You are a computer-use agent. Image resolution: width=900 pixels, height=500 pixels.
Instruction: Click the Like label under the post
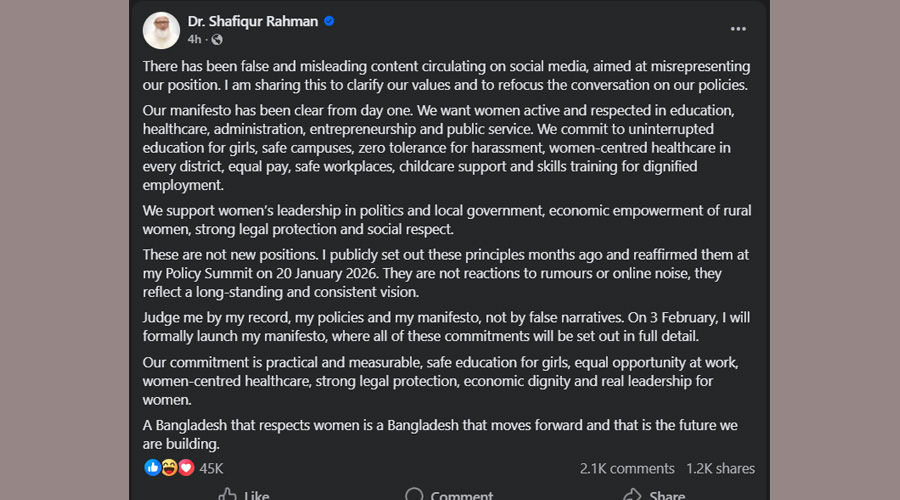coord(257,495)
